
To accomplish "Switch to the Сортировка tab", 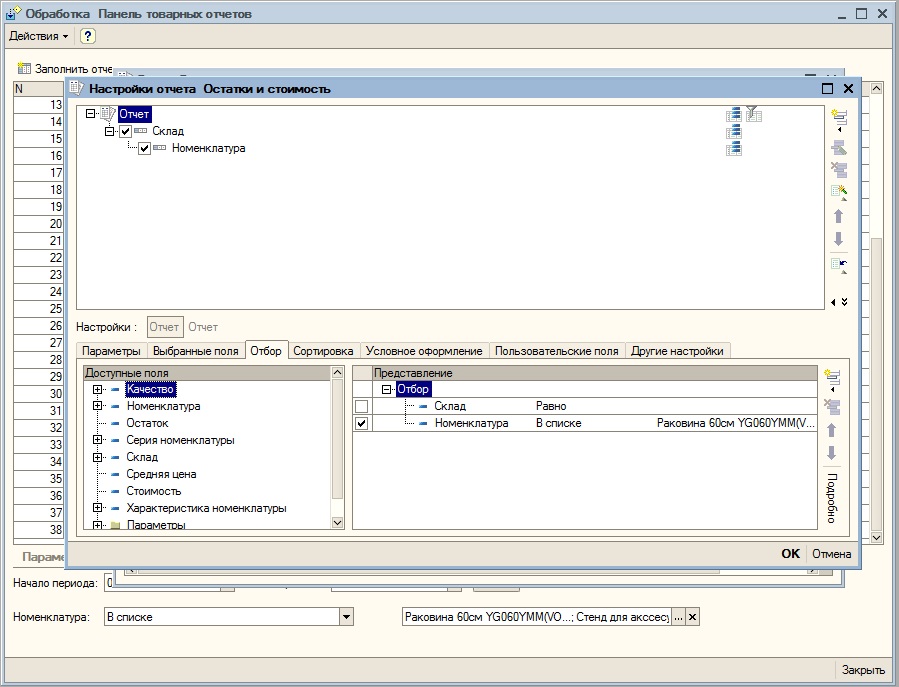I will (x=324, y=351).
